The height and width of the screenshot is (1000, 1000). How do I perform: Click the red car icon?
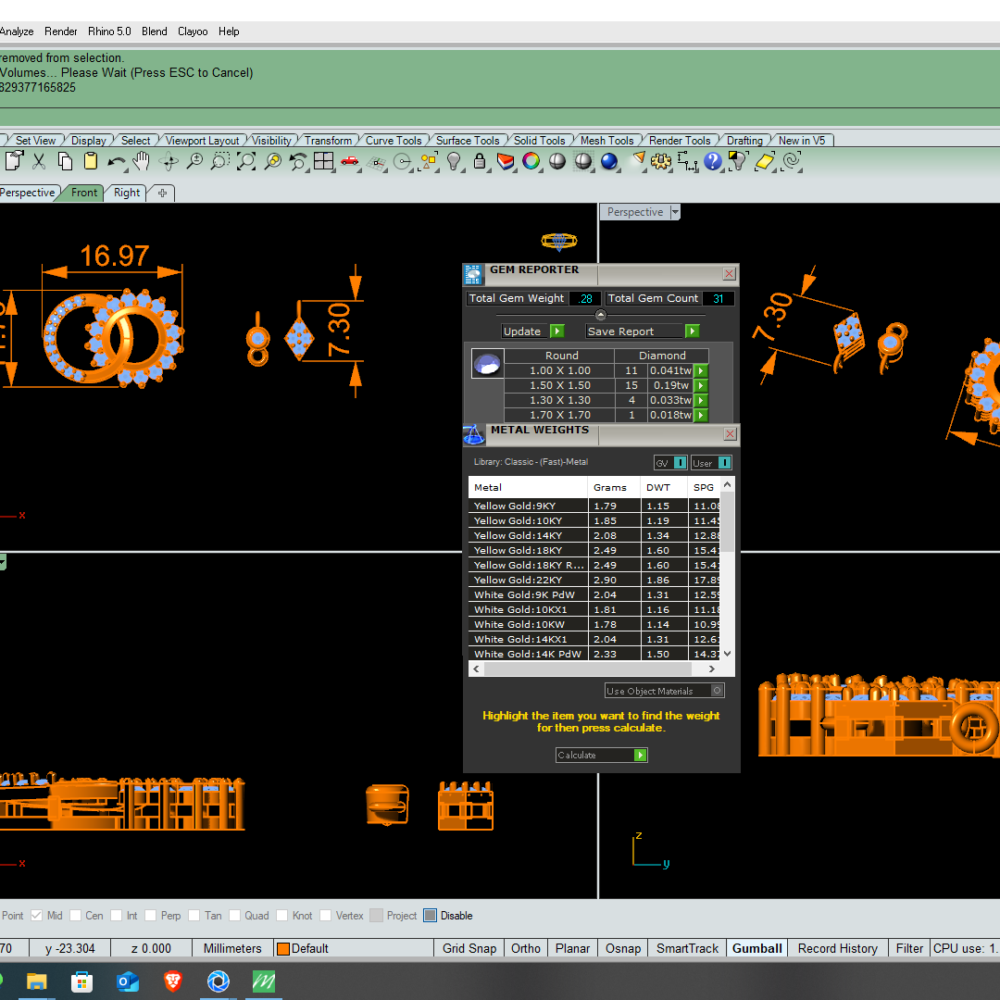coord(349,161)
